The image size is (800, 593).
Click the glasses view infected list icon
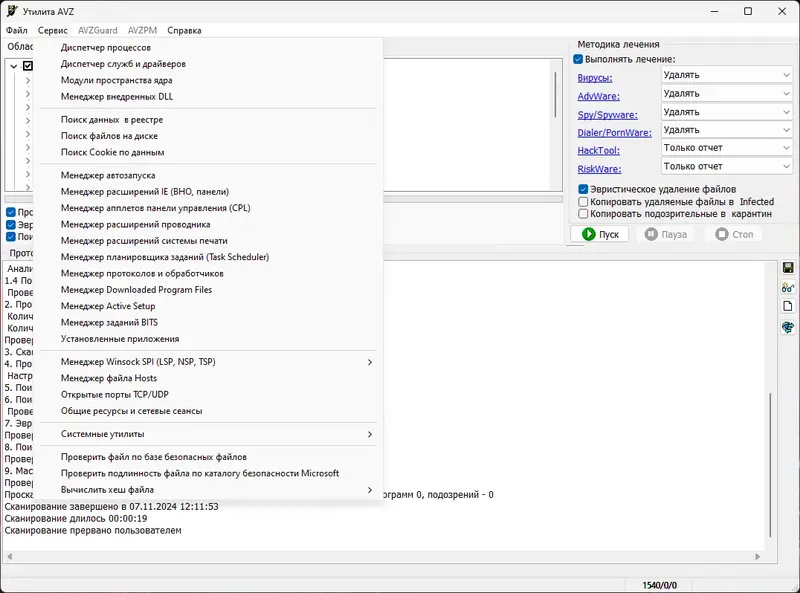point(788,287)
